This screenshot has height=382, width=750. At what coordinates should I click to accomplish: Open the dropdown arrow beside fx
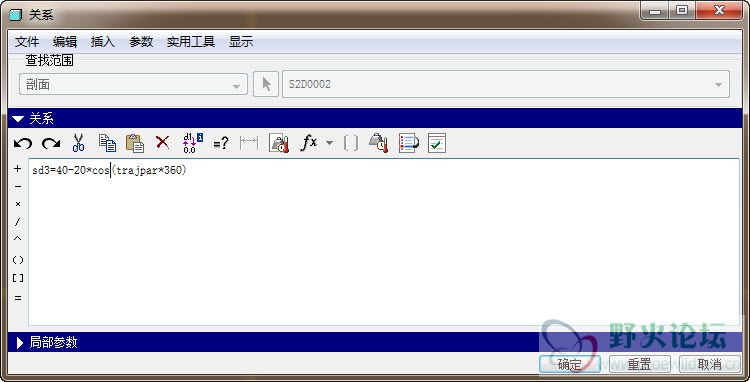(x=329, y=143)
